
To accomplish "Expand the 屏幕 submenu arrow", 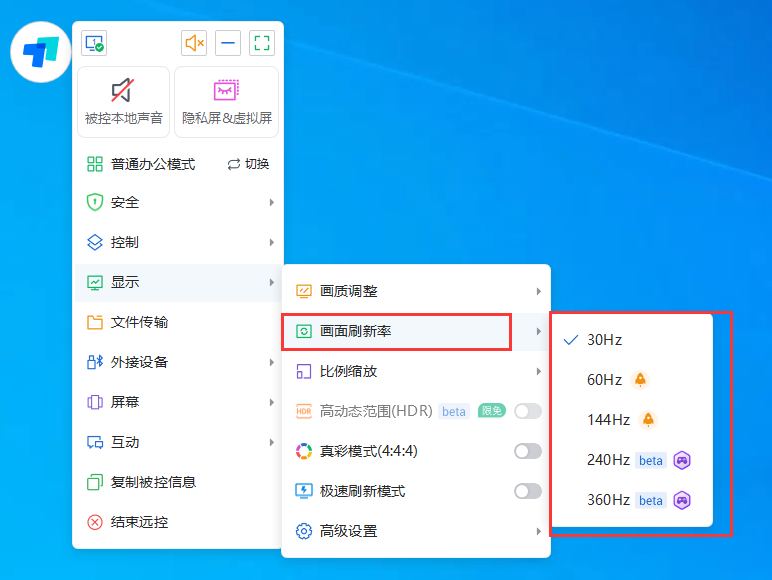I will (x=271, y=402).
